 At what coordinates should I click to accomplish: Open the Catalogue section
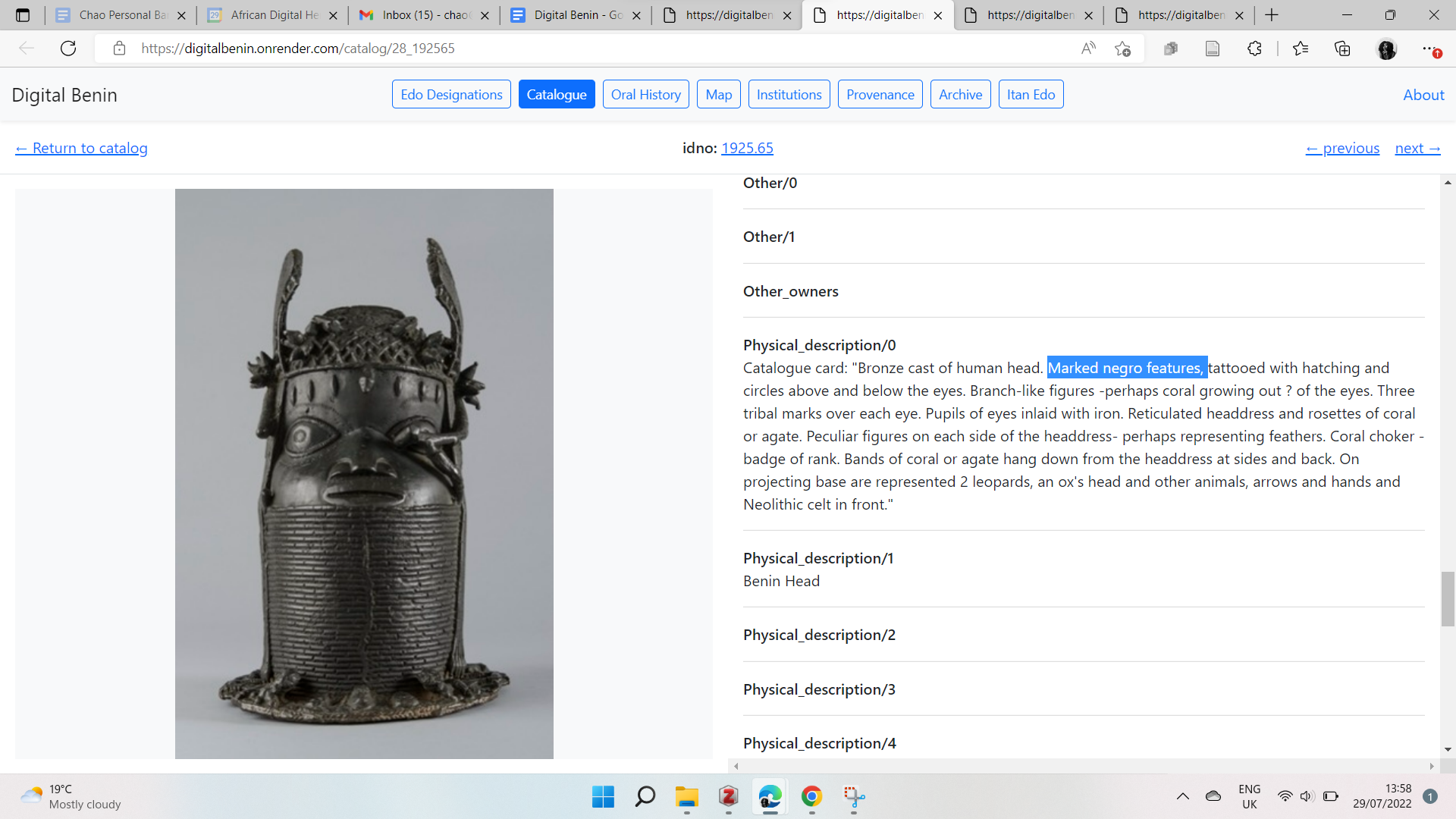pos(557,95)
